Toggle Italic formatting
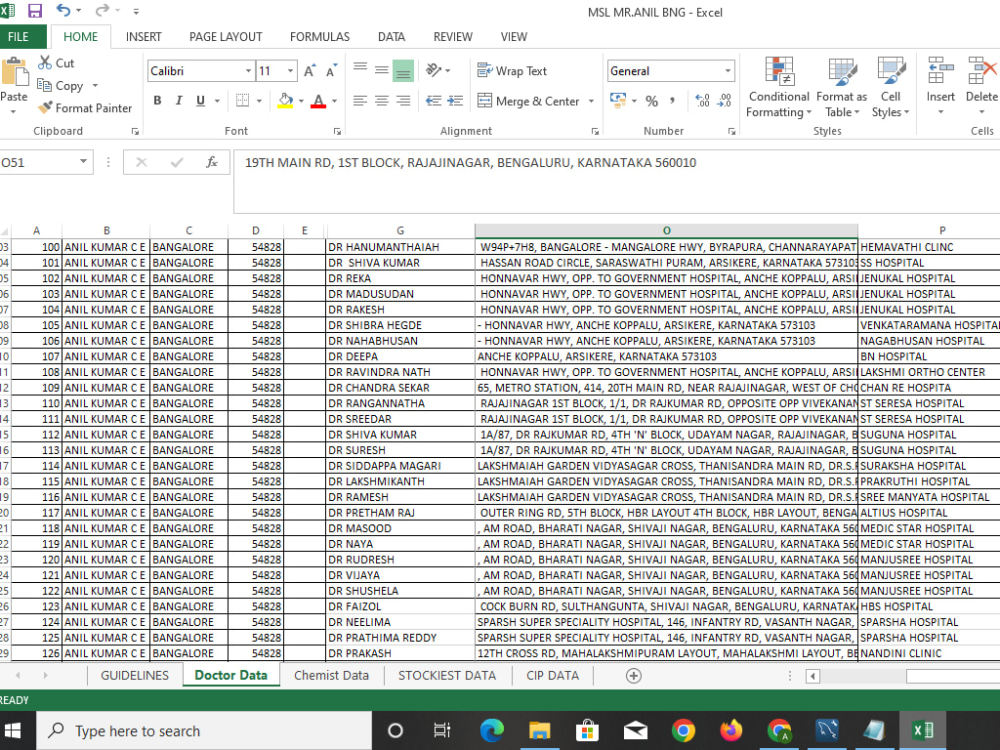The width and height of the screenshot is (1000, 750). coord(179,100)
